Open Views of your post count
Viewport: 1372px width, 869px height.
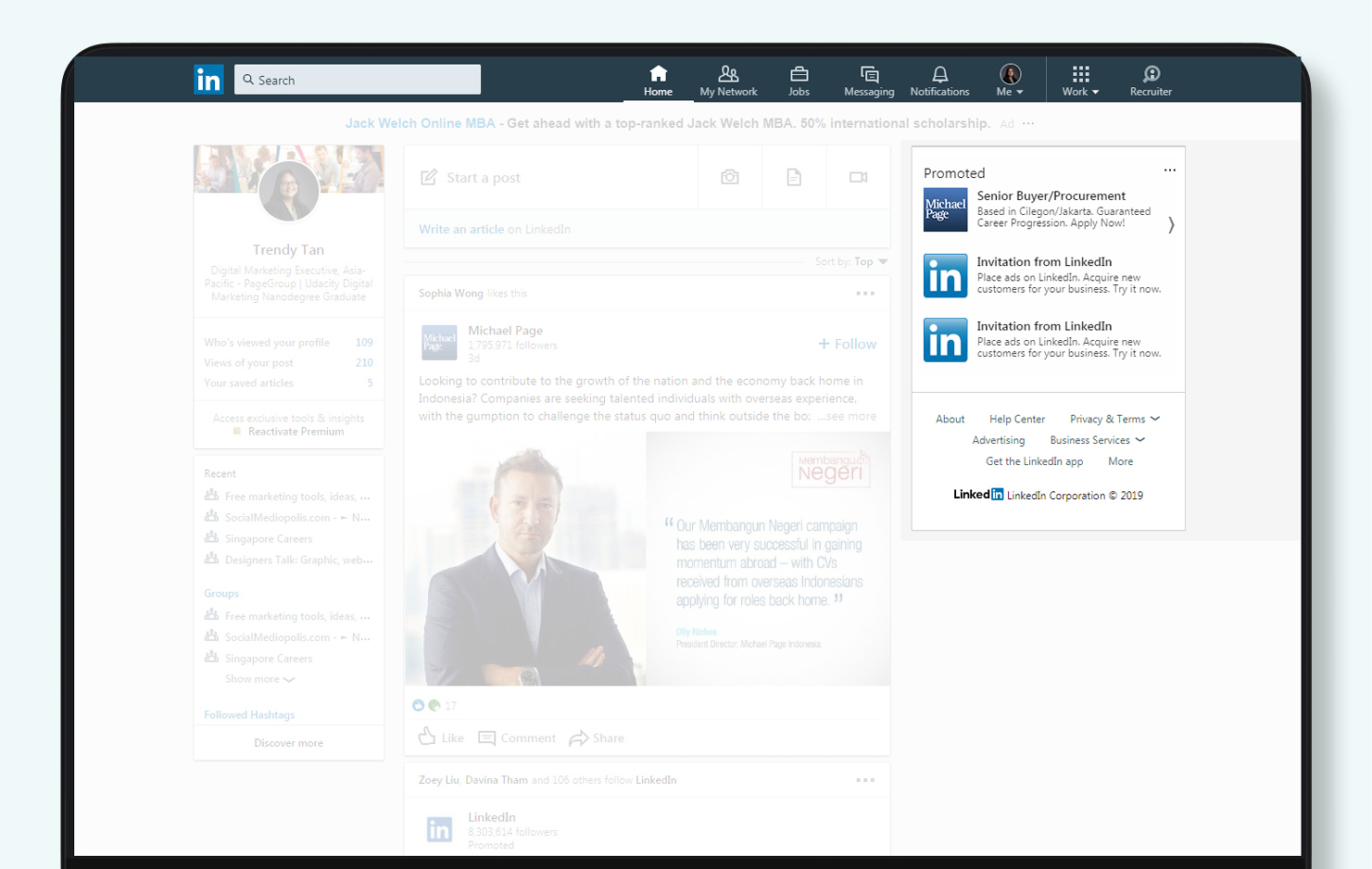click(x=288, y=363)
